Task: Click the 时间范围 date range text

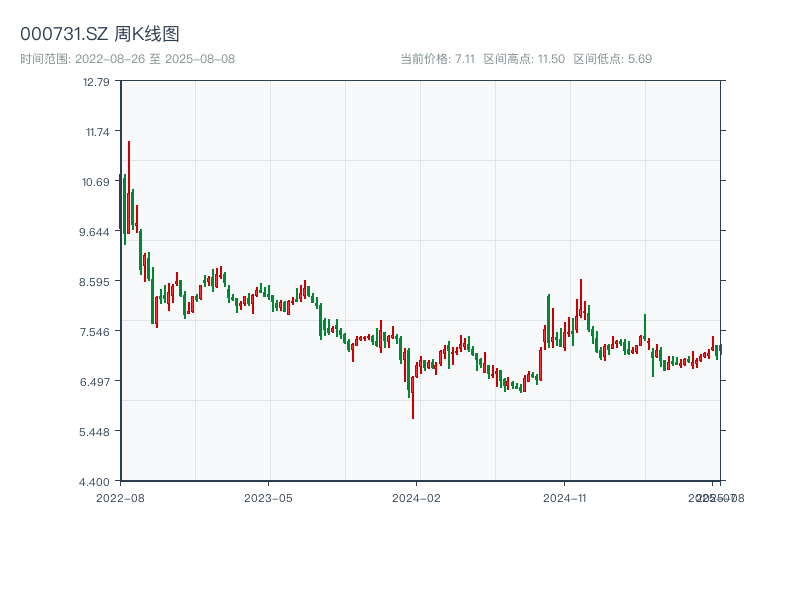Action: (128, 59)
